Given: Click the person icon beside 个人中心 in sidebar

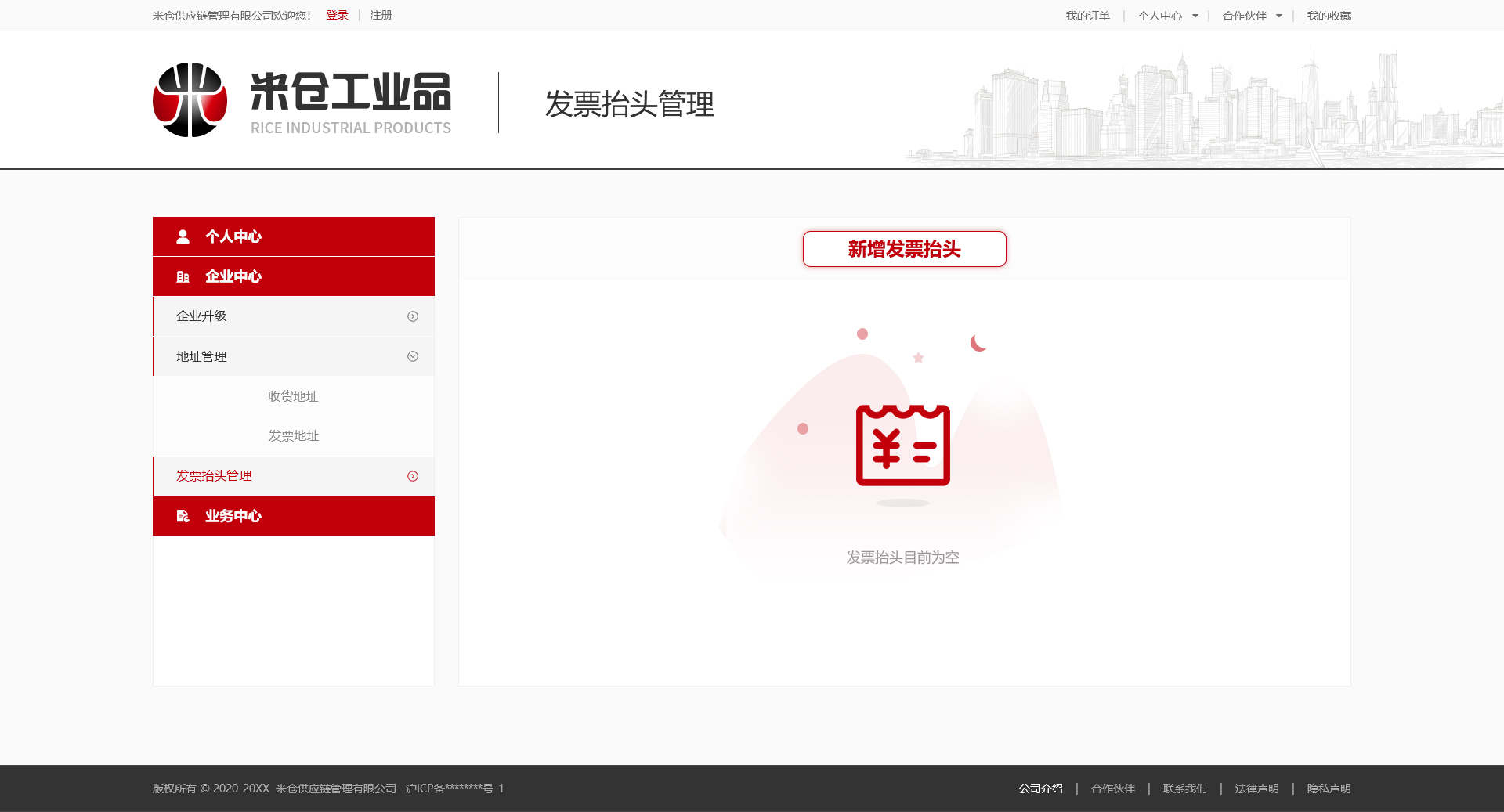Looking at the screenshot, I should pos(183,236).
